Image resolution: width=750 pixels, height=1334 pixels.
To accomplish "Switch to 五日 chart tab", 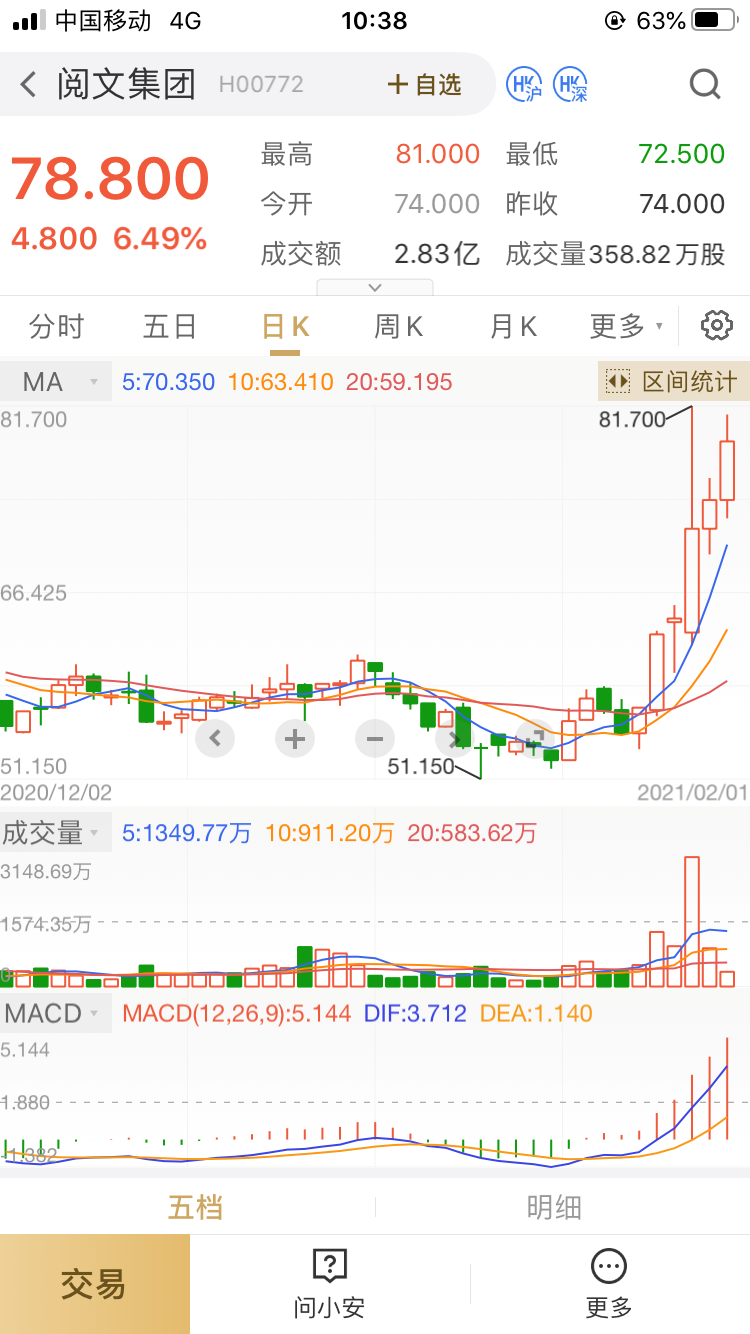I will [170, 326].
